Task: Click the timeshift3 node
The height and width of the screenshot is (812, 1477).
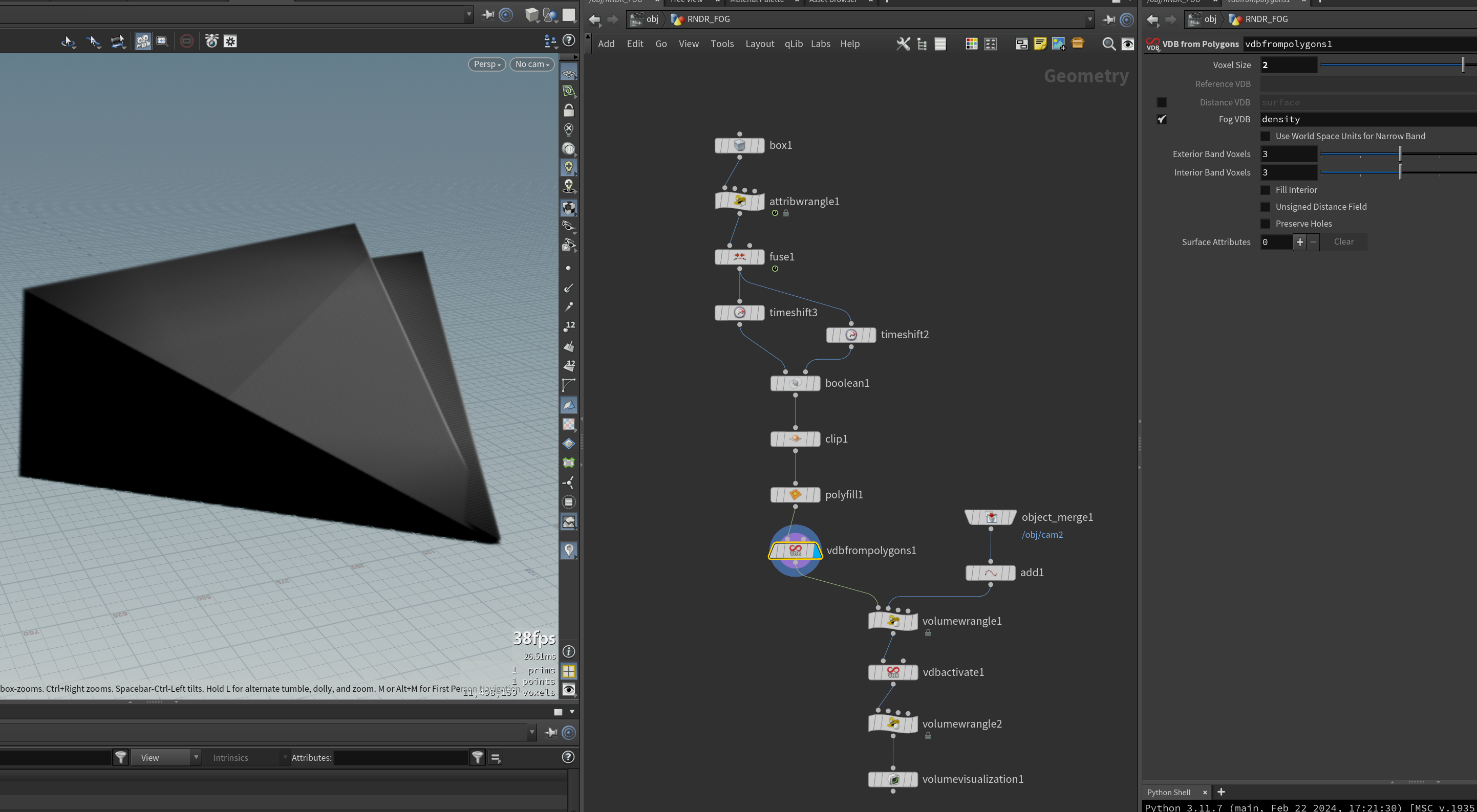Action: (x=739, y=312)
